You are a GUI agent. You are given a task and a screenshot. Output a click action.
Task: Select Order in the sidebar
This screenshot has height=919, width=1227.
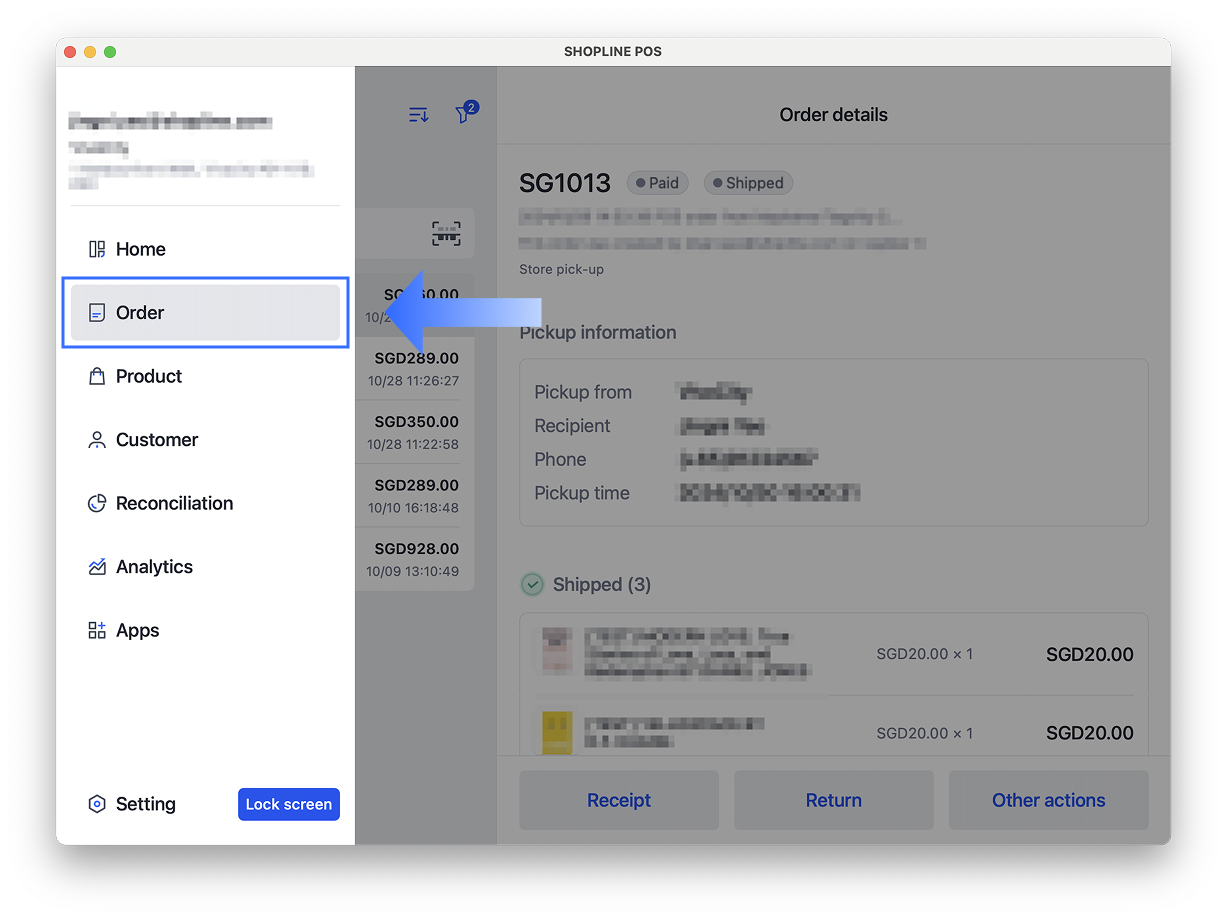pos(205,313)
